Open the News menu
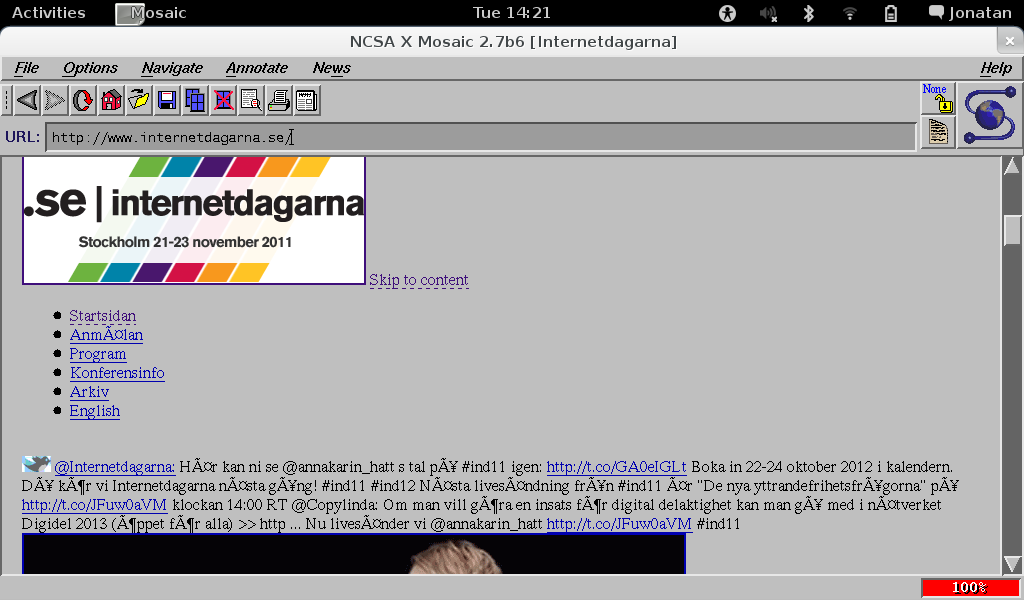The image size is (1024, 600). [x=332, y=68]
